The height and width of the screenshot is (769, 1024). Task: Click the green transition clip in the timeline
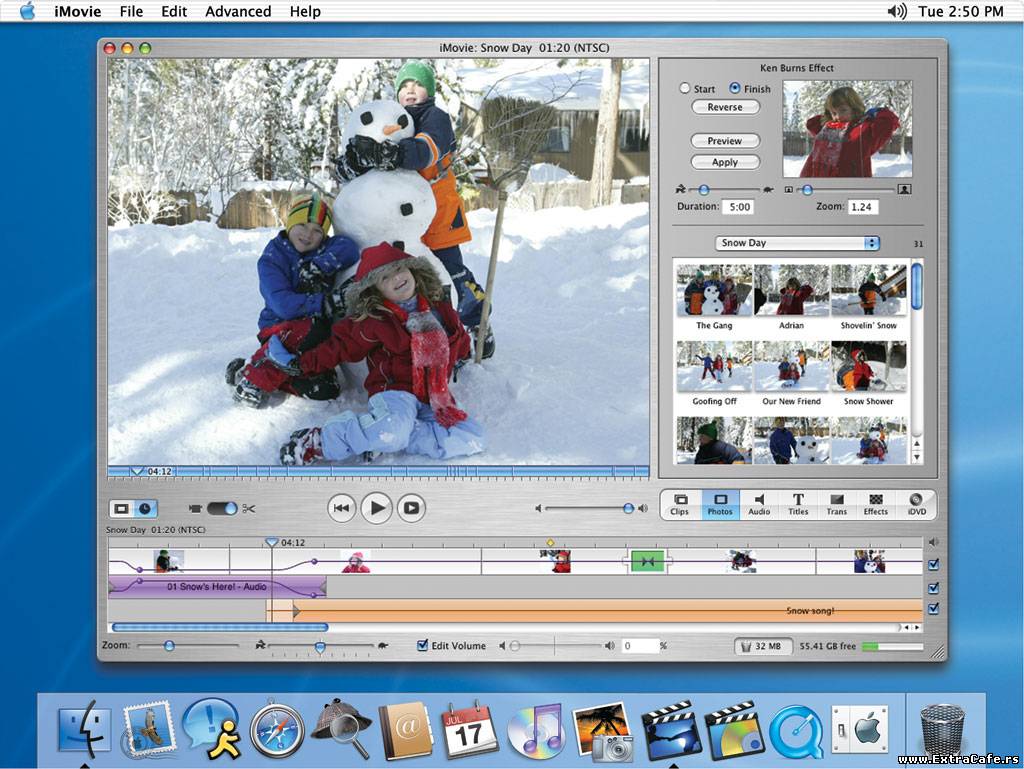pos(647,561)
